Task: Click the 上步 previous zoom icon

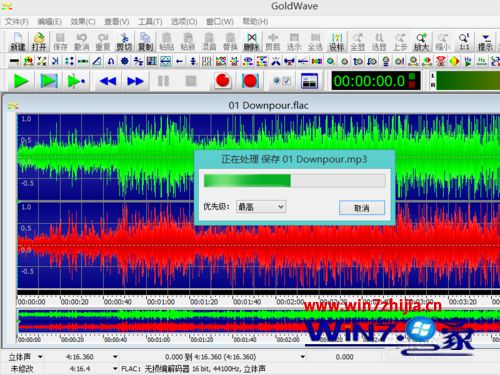Action: (400, 42)
